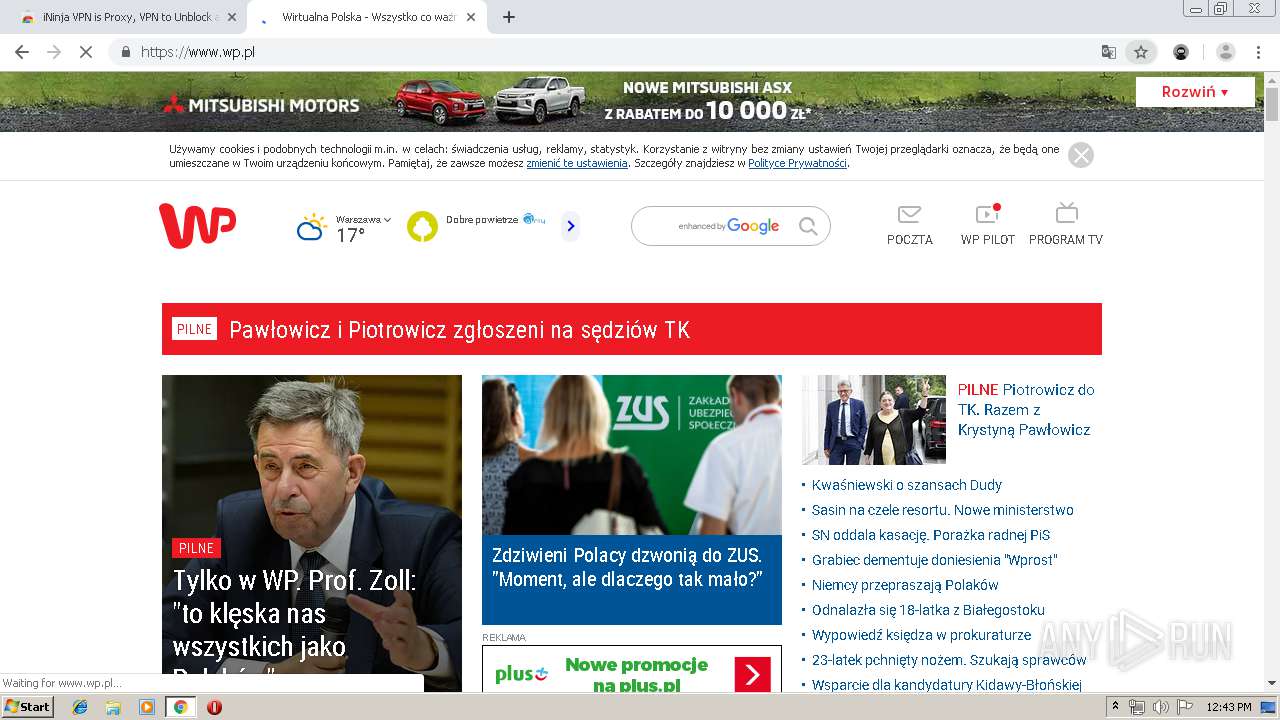
Task: Open 'Zdziwieni Polacy dzwonią do ZUS' headline
Action: [x=627, y=567]
